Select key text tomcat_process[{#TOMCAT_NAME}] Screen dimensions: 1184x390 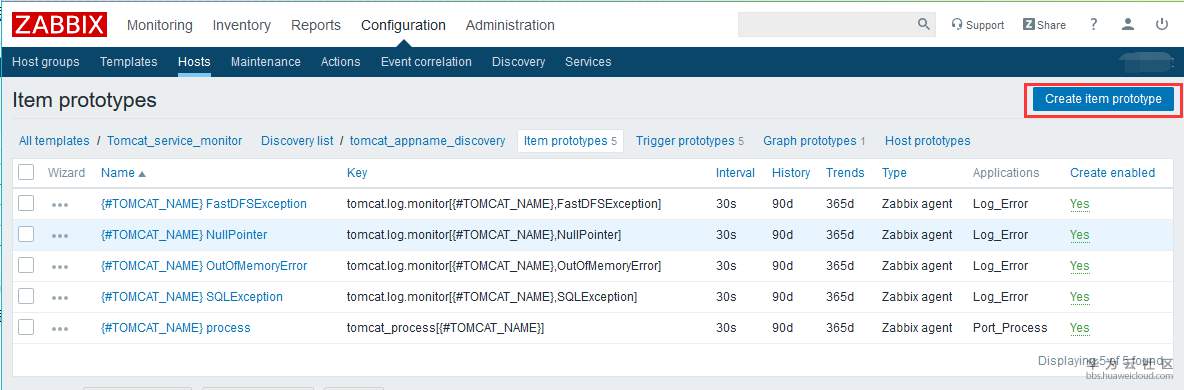446,328
